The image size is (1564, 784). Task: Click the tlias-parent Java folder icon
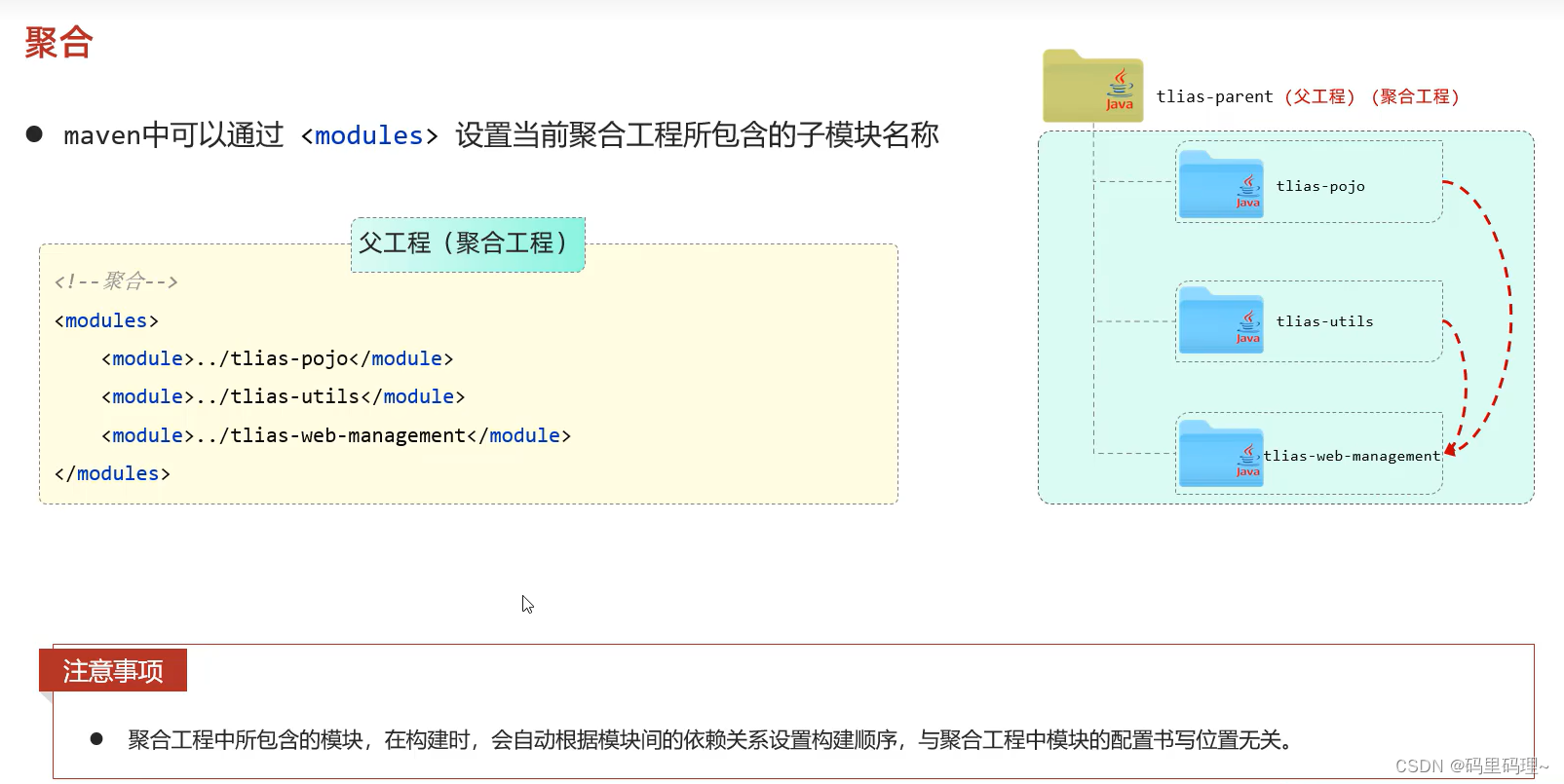[x=1092, y=86]
